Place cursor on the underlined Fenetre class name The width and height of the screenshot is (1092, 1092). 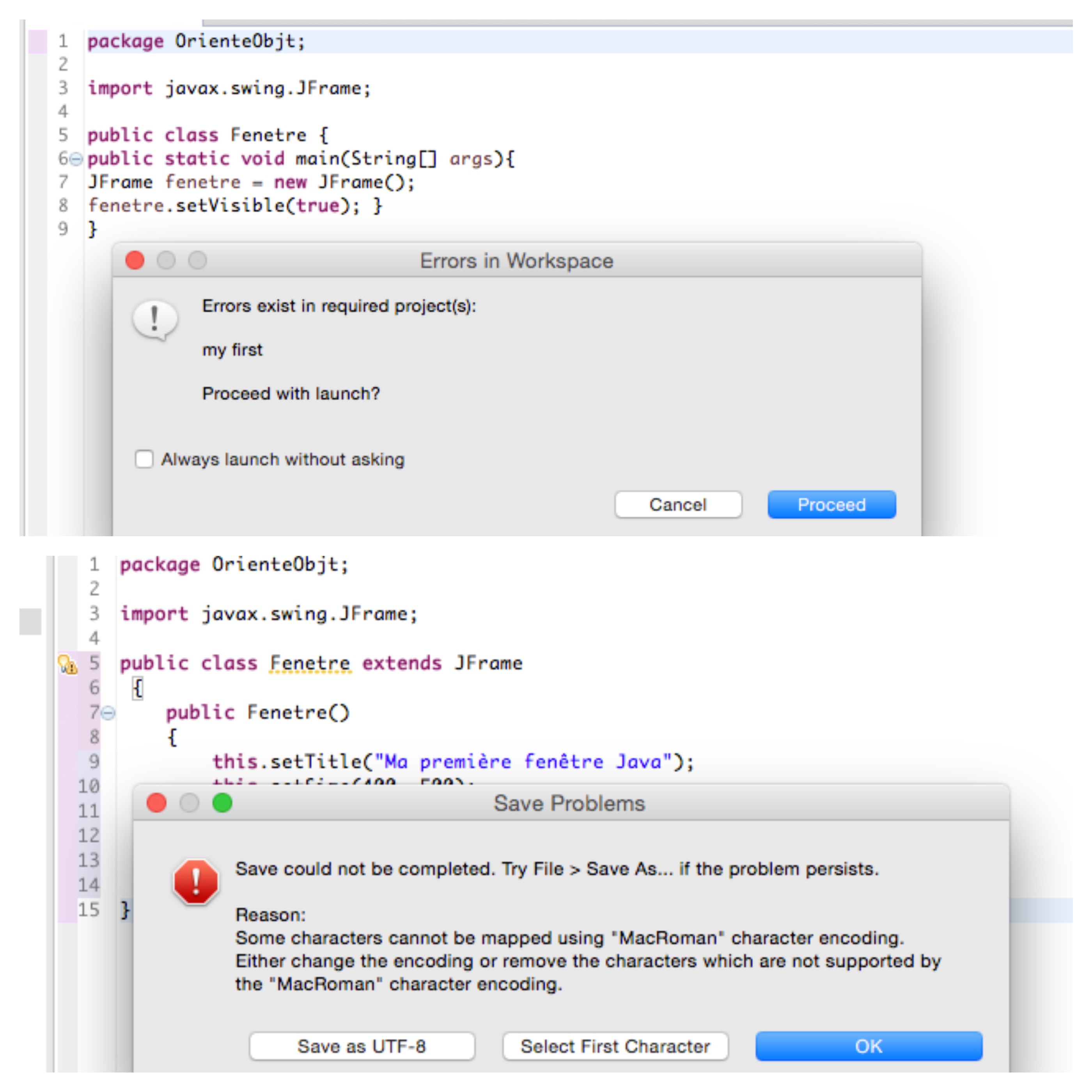310,663
